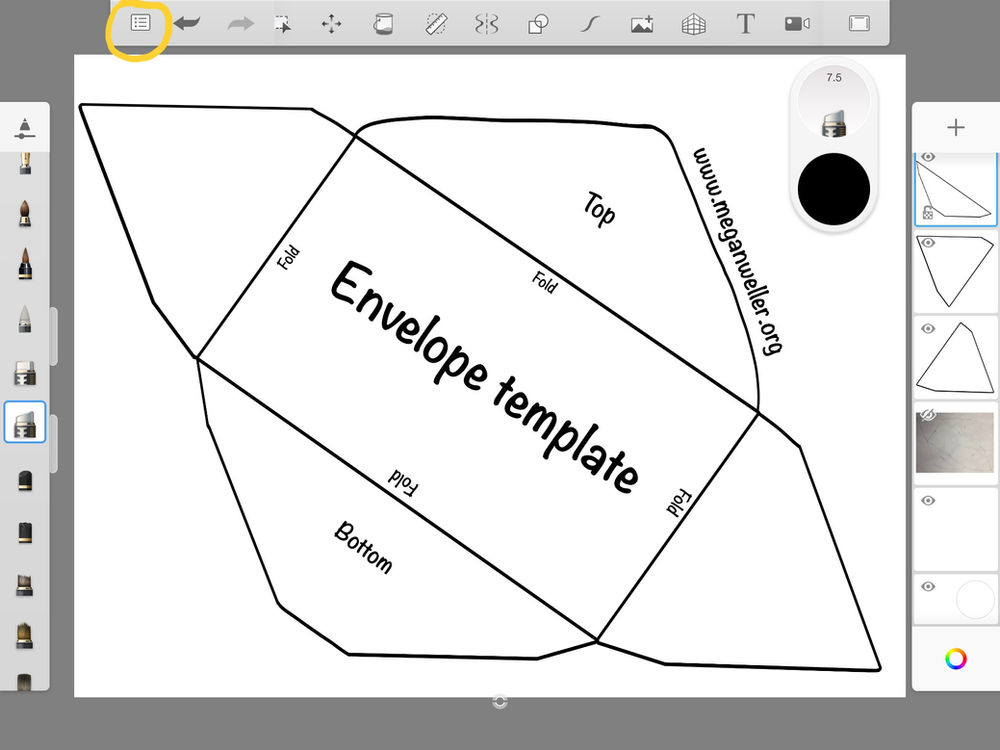Choose the Selection tool
The height and width of the screenshot is (750, 1000).
pyautogui.click(x=283, y=24)
